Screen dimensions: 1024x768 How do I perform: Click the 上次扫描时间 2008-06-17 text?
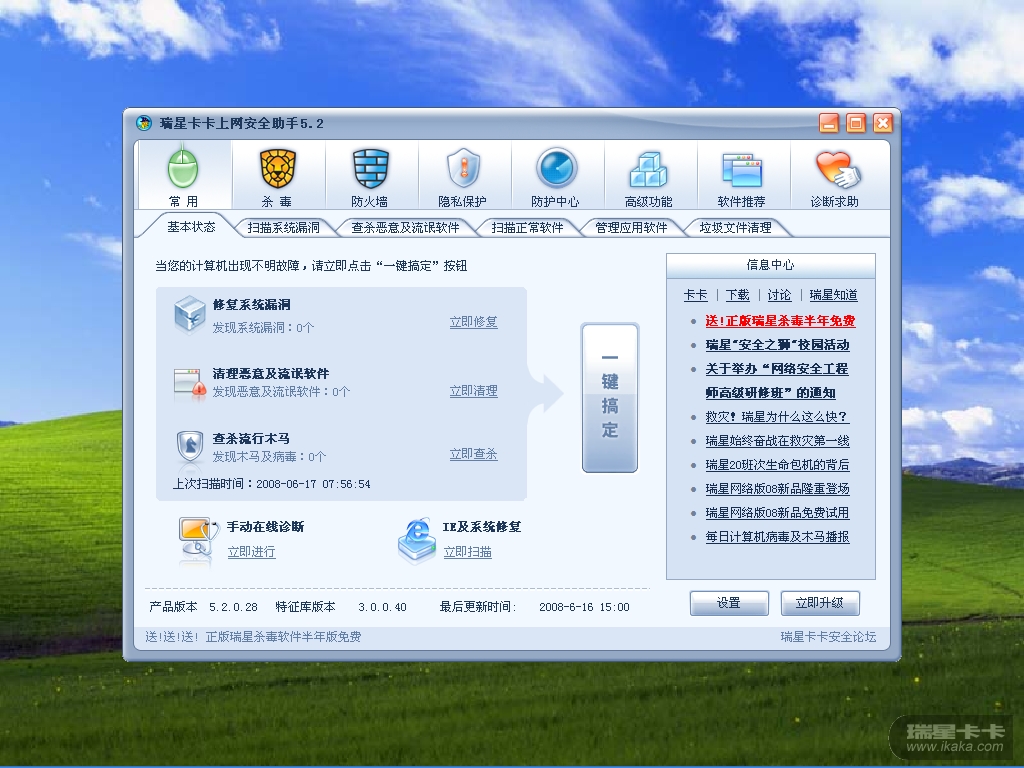[272, 484]
